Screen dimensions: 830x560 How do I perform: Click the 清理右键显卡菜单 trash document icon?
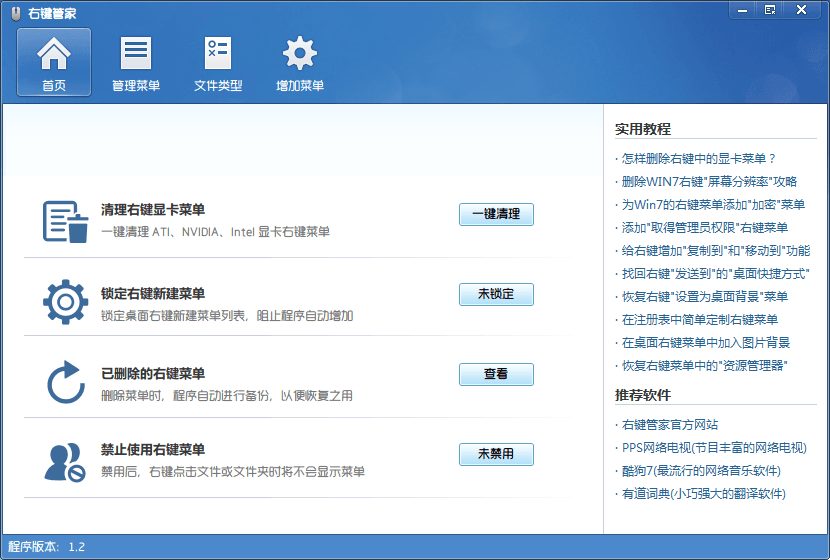65,221
